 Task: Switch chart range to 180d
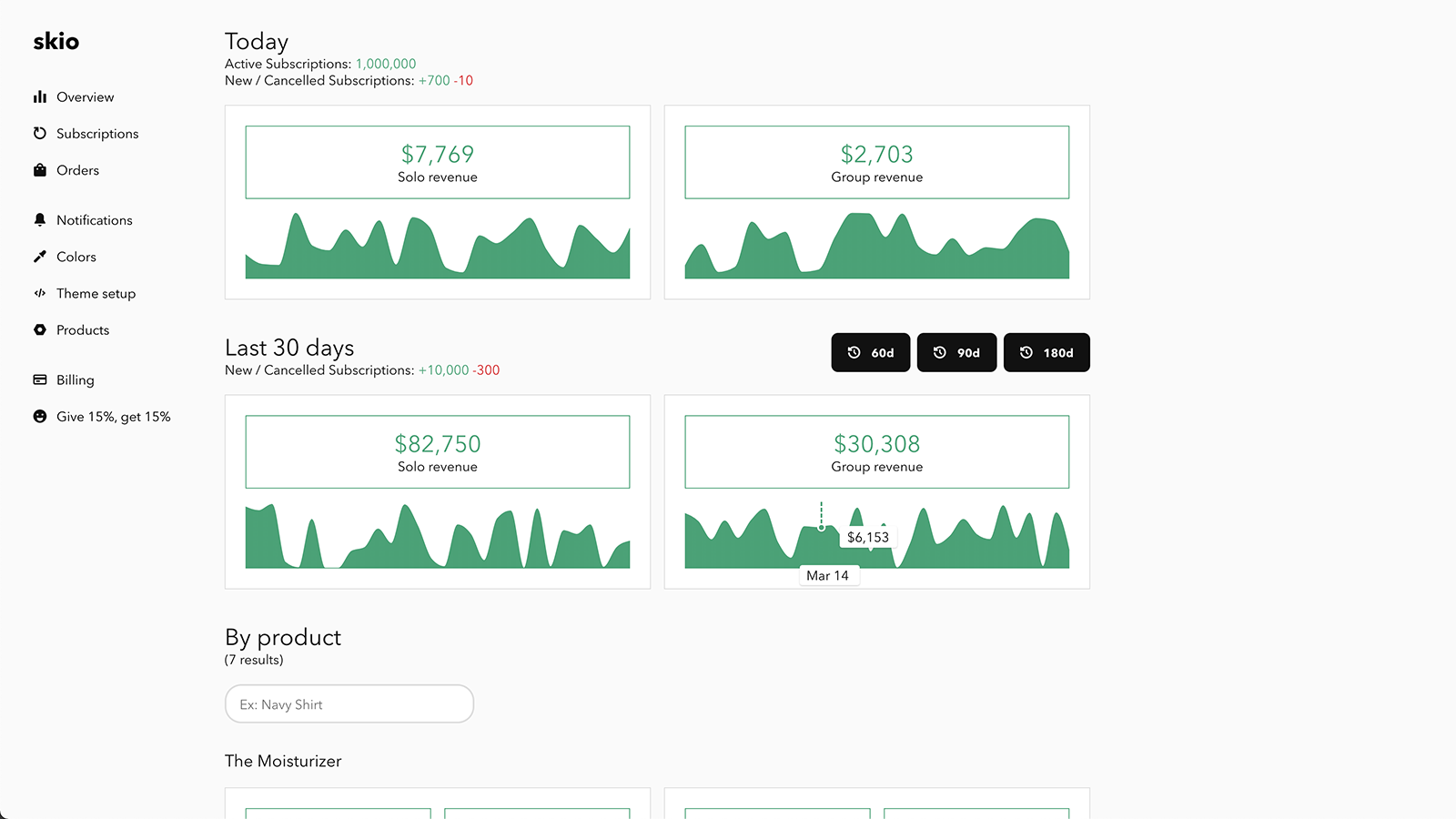pos(1046,352)
